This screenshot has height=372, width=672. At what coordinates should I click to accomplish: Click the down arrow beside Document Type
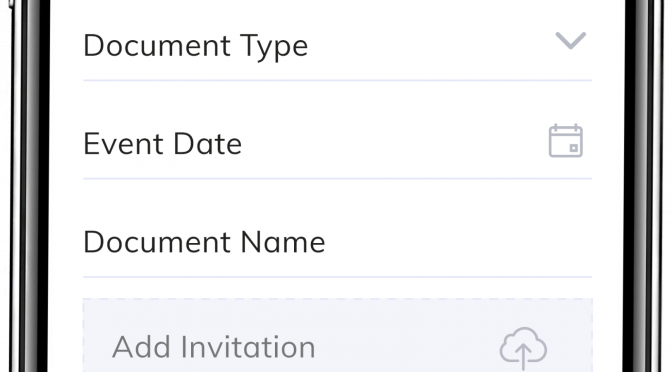[x=570, y=41]
